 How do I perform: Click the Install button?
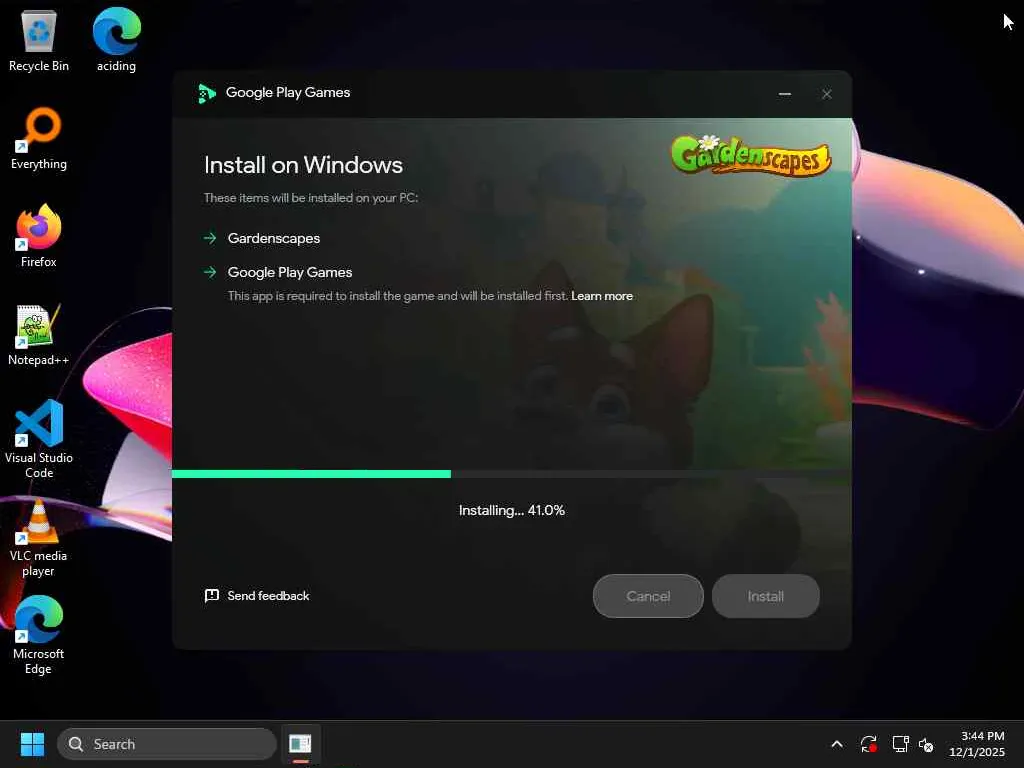tap(765, 596)
